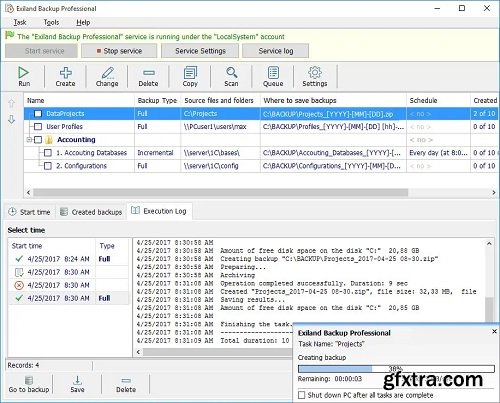Save the execution log
The width and height of the screenshot is (500, 403).
click(x=77, y=384)
